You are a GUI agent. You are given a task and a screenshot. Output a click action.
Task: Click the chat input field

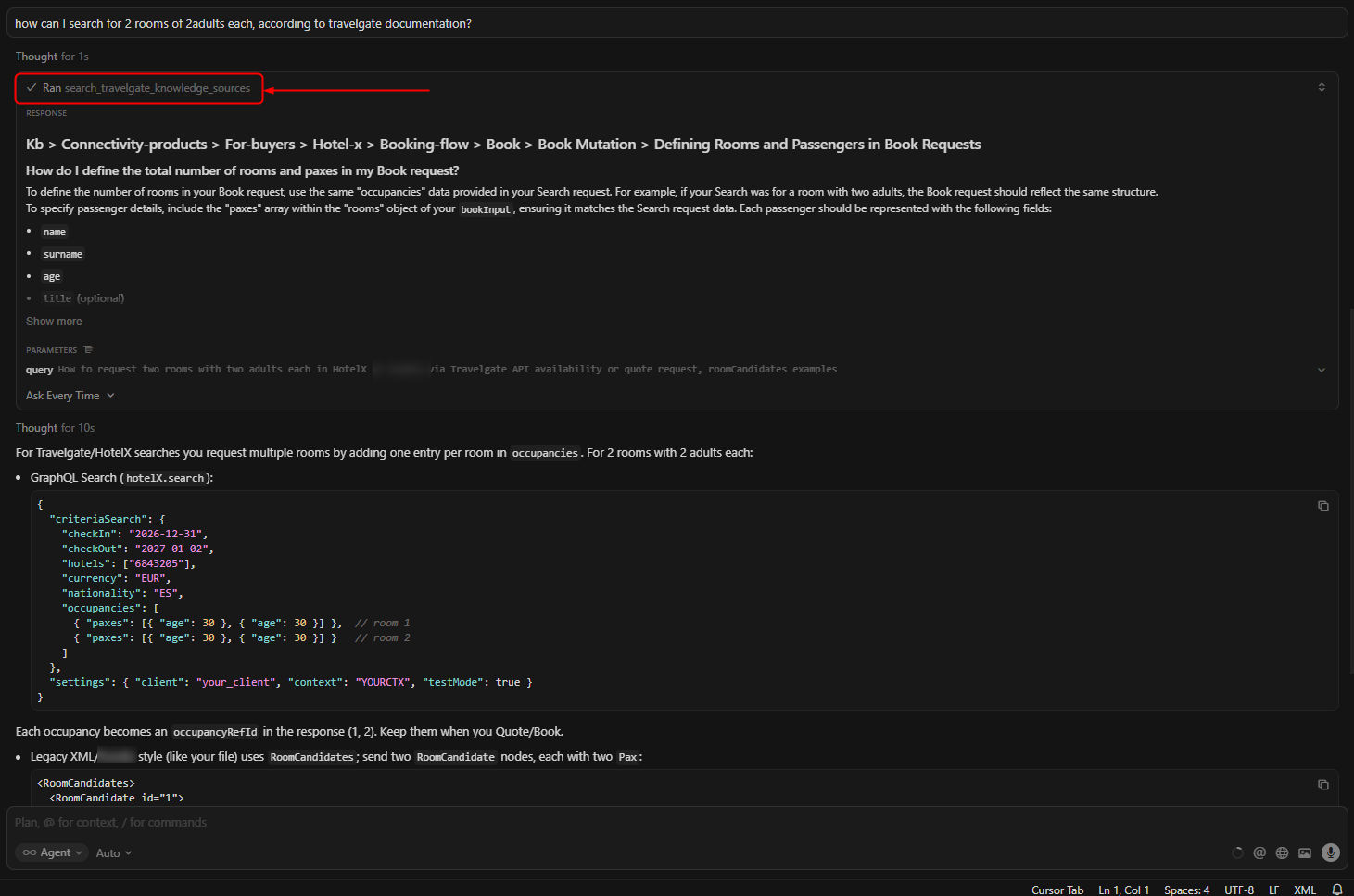point(556,823)
